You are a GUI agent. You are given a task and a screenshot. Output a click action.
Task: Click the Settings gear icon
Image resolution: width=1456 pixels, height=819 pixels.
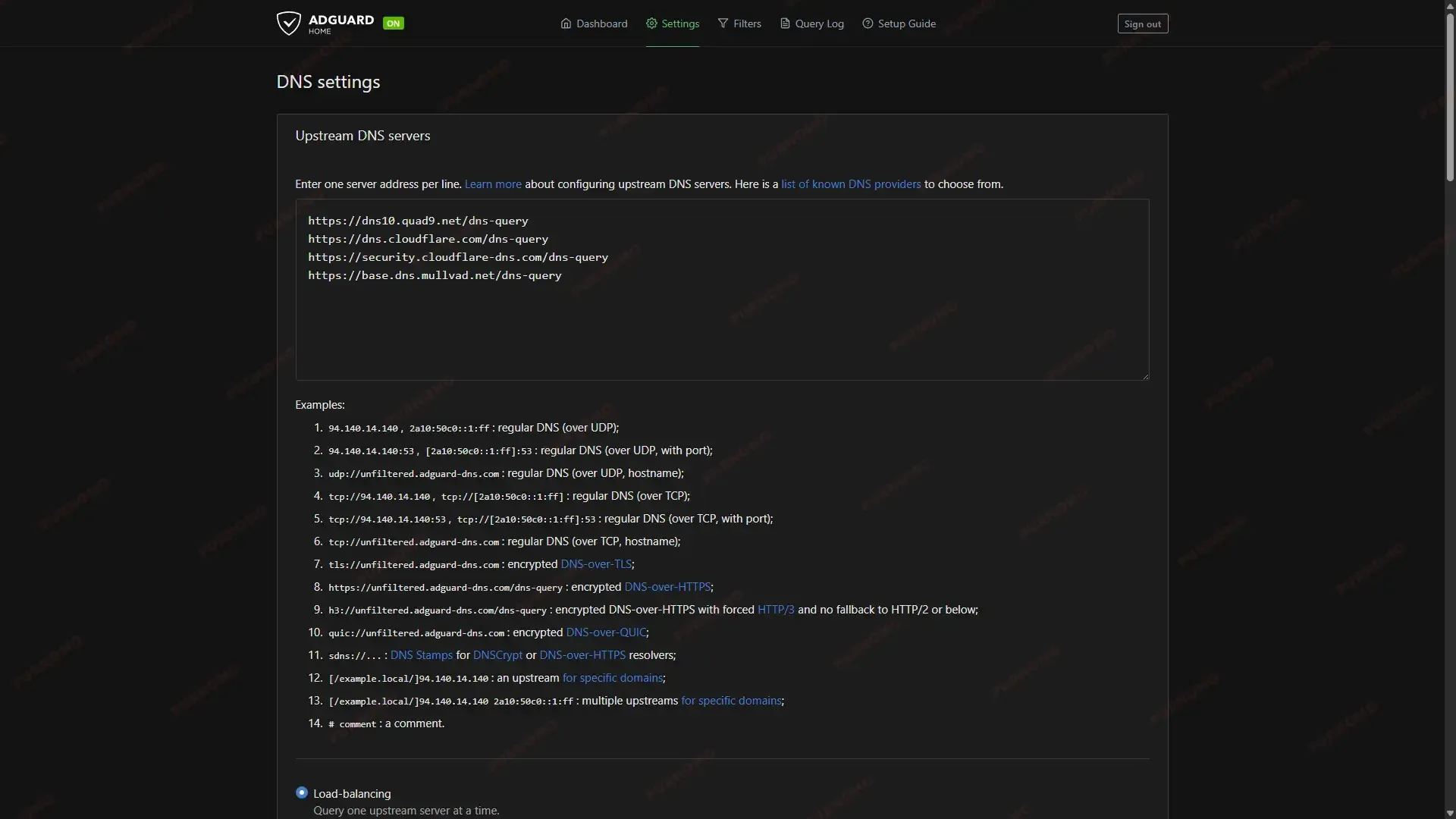coord(651,24)
